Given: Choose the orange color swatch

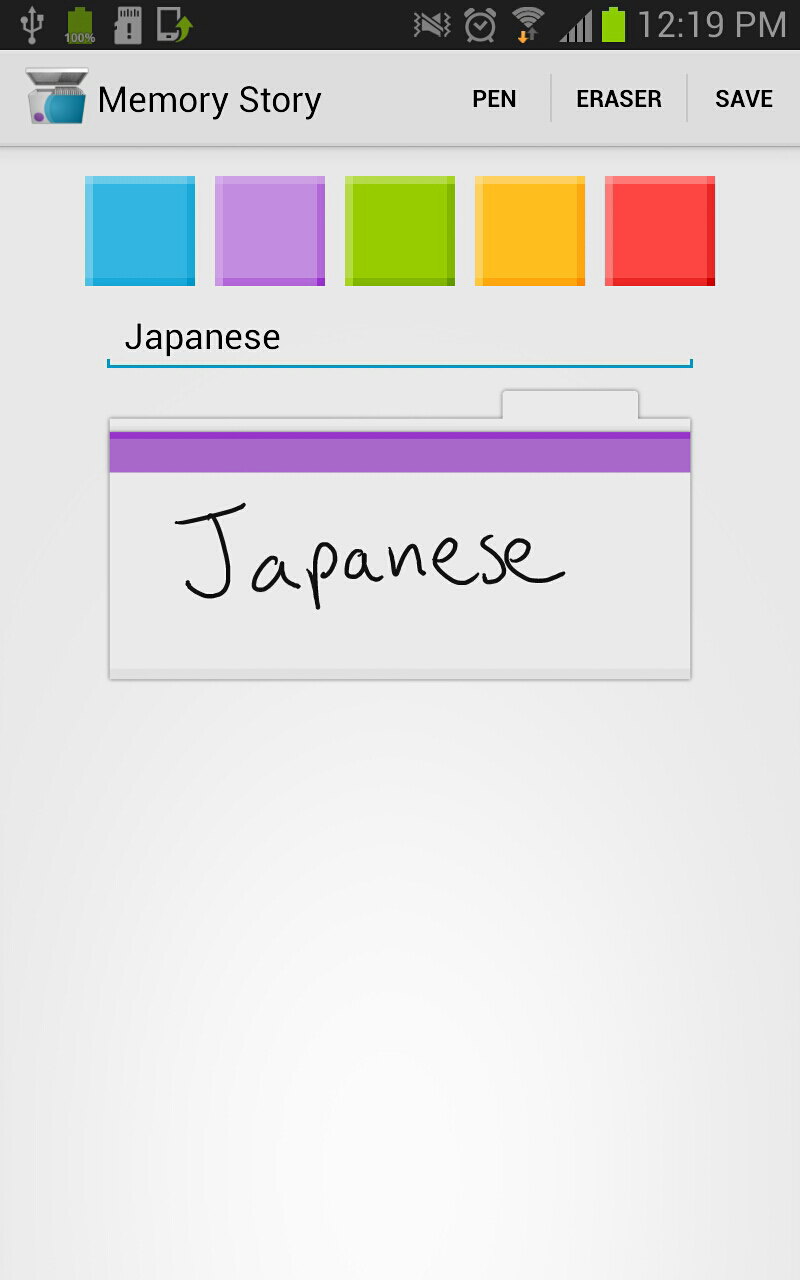Looking at the screenshot, I should (530, 231).
